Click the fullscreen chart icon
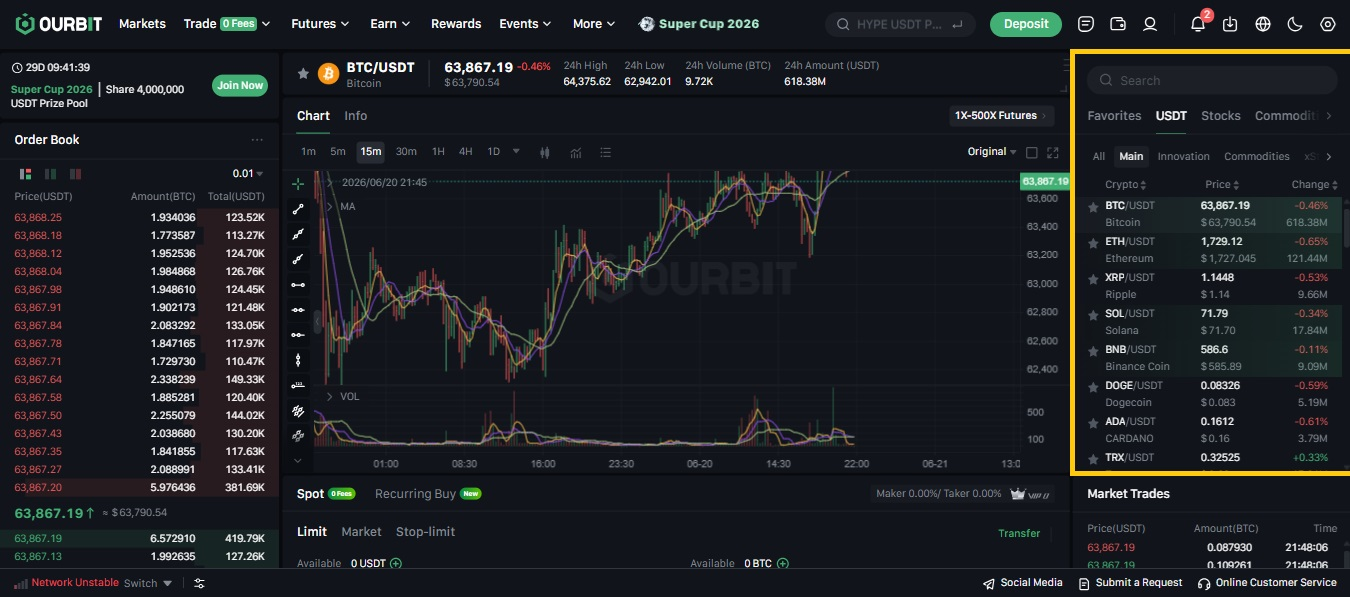Viewport: 1350px width, 597px height. pyautogui.click(x=1052, y=152)
